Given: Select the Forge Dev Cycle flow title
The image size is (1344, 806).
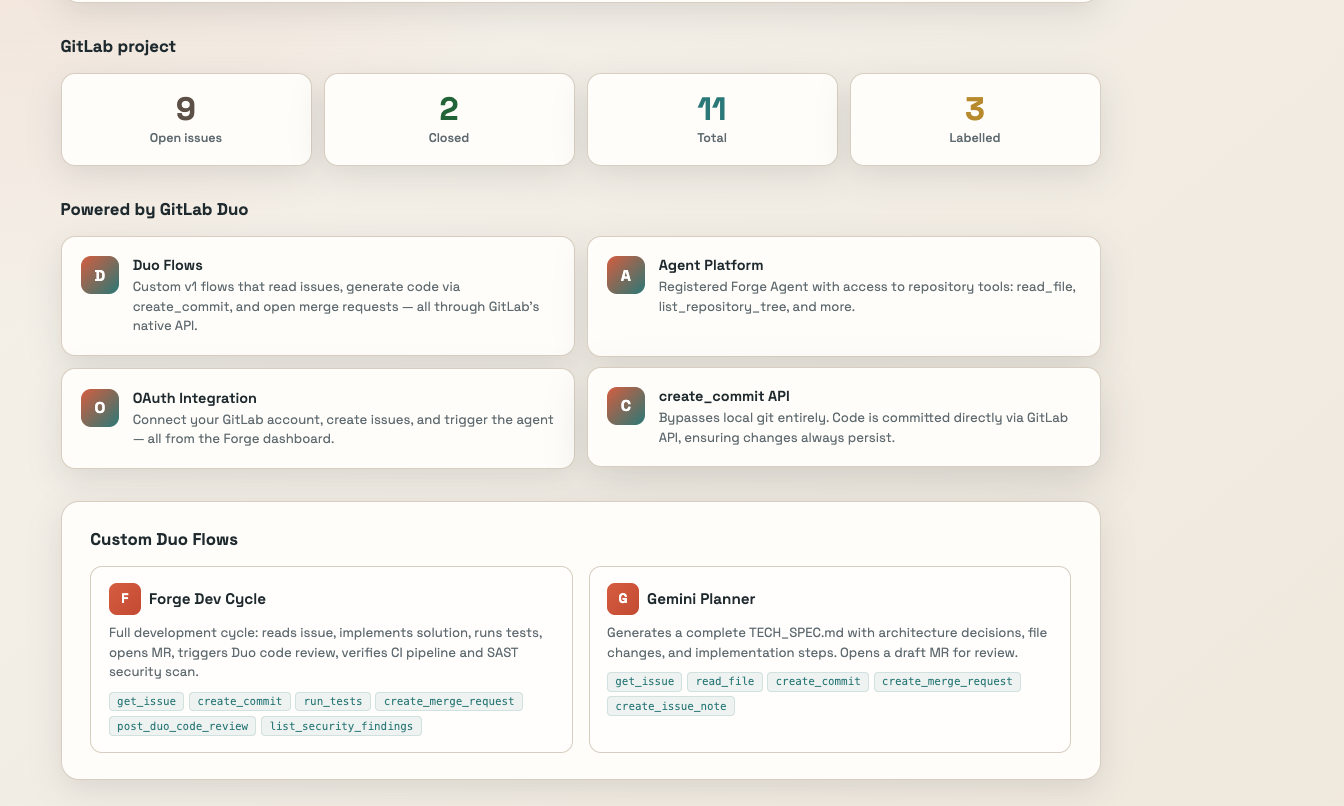Looking at the screenshot, I should point(207,599).
